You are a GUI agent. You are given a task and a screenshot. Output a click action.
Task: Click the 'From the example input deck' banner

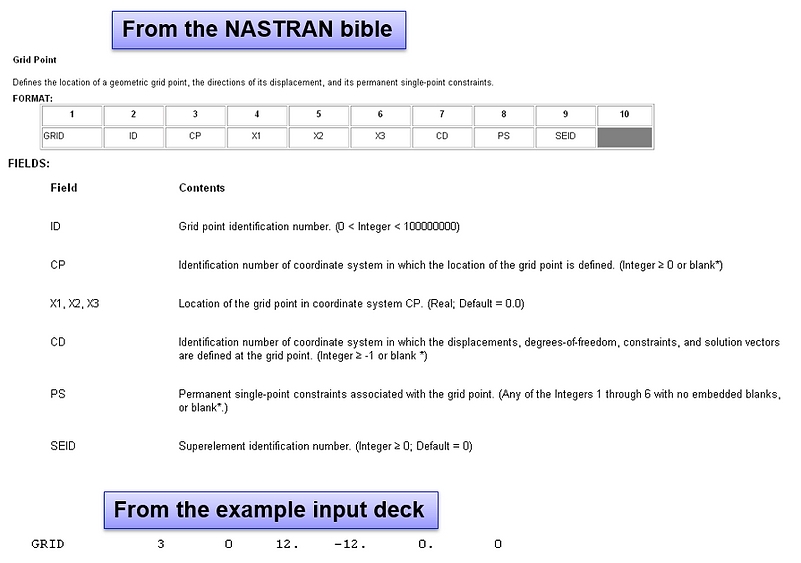[x=271, y=510]
